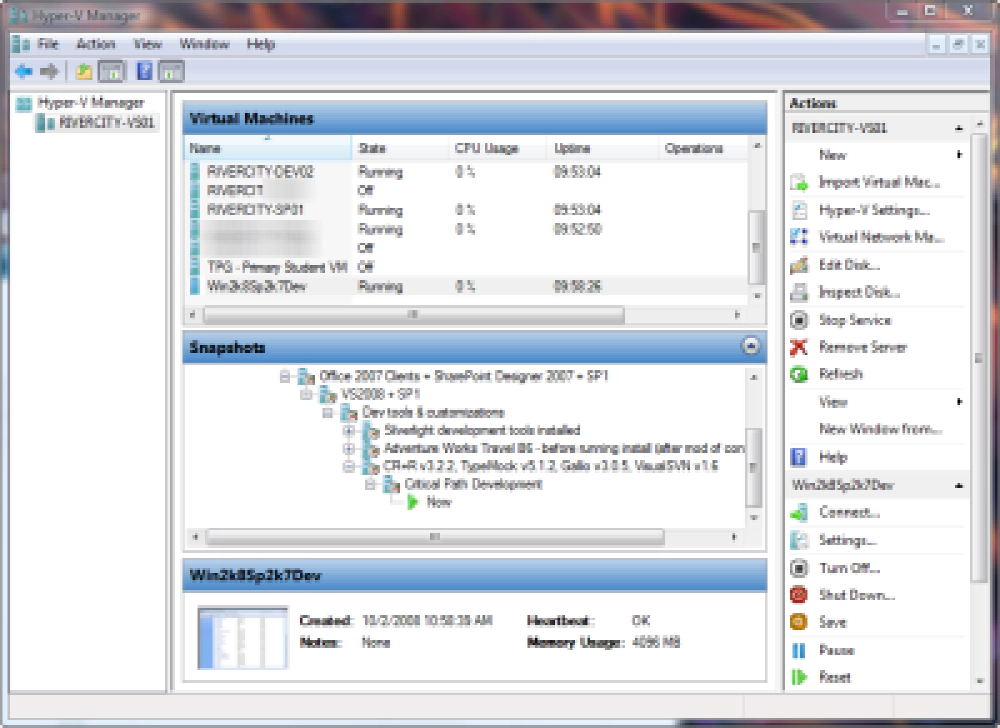1000x728 pixels.
Task: Click the blue Help toolbar icon
Action: click(145, 71)
